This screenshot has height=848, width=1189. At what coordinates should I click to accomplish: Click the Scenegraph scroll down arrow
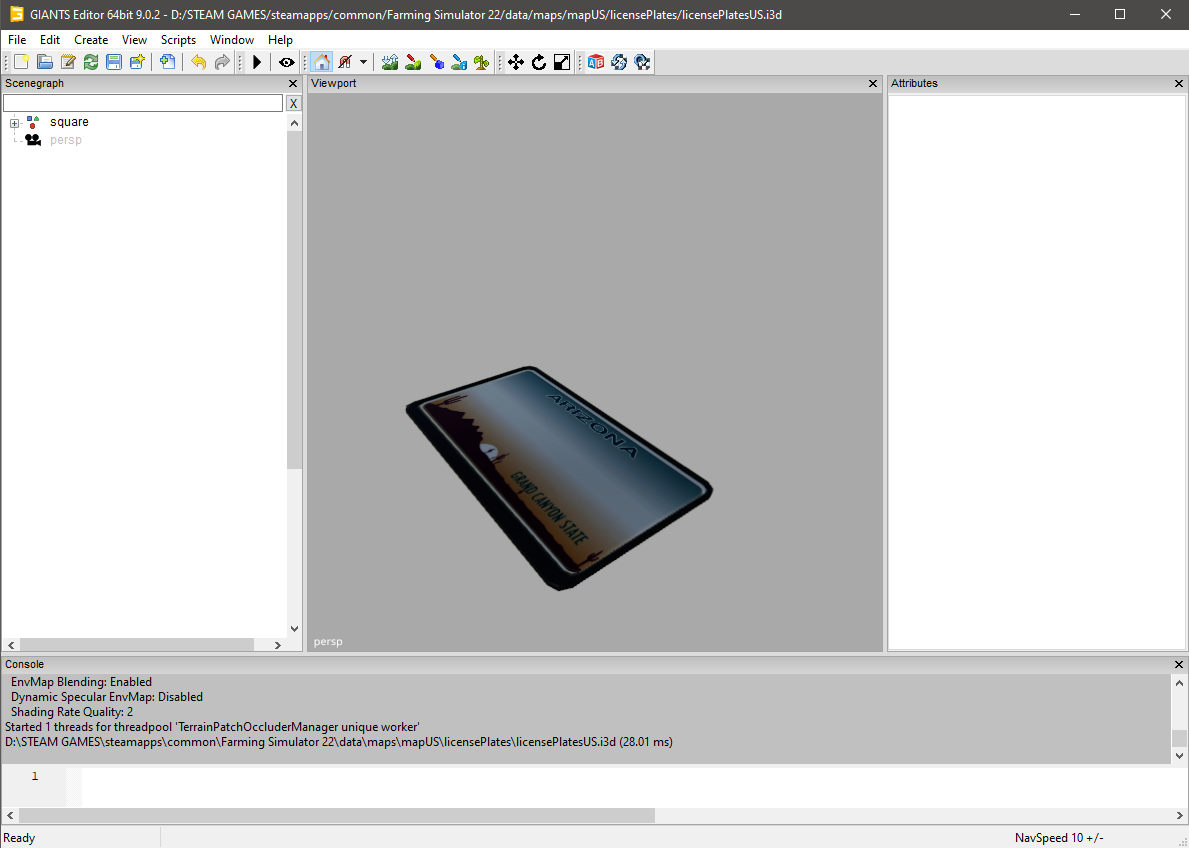(294, 629)
